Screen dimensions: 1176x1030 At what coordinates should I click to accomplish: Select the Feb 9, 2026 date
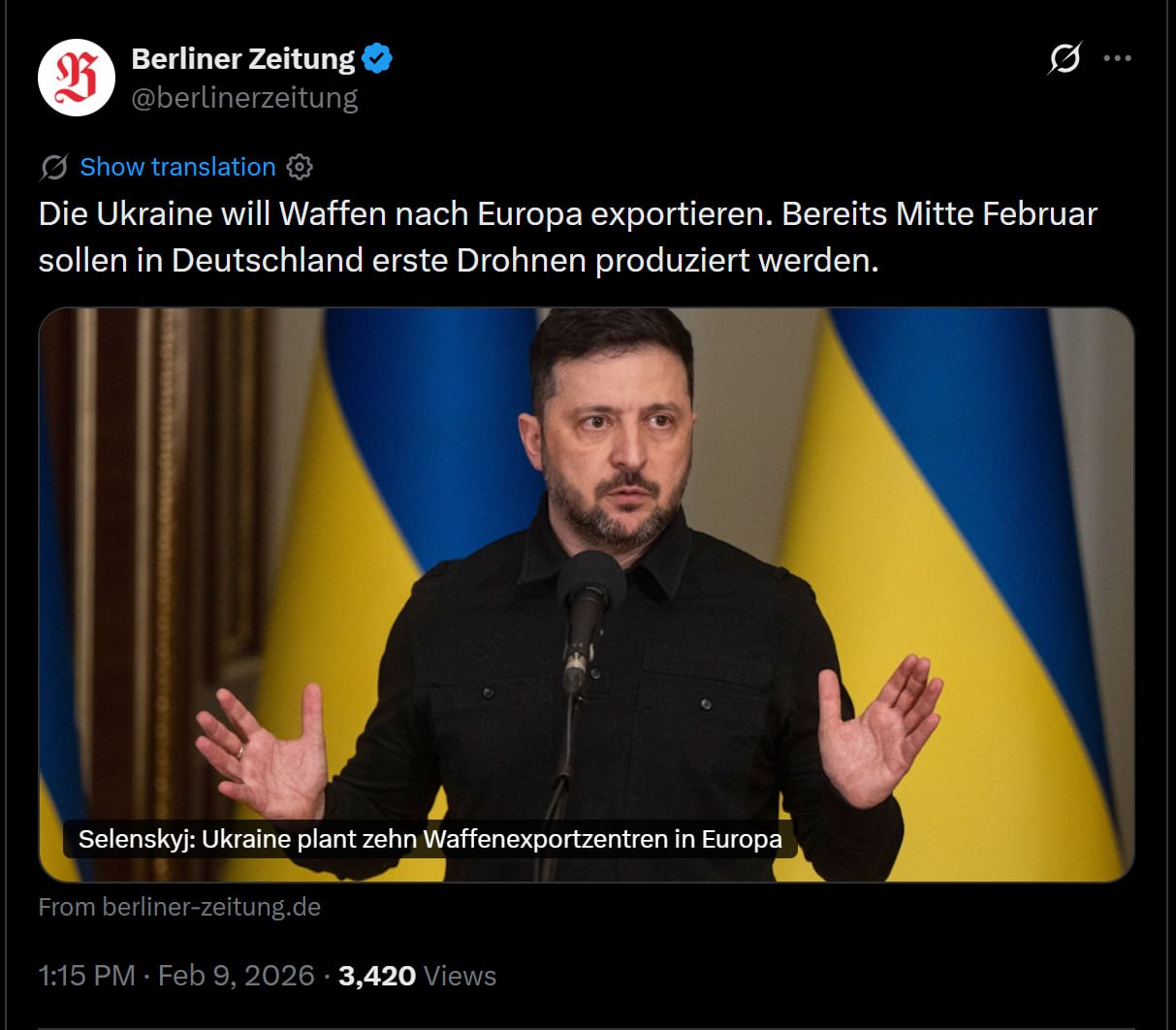pyautogui.click(x=236, y=975)
